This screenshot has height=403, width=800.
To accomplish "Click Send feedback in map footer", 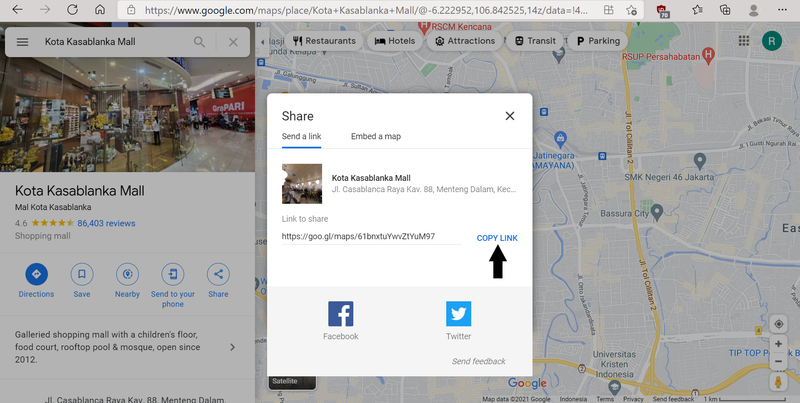I will [673, 399].
